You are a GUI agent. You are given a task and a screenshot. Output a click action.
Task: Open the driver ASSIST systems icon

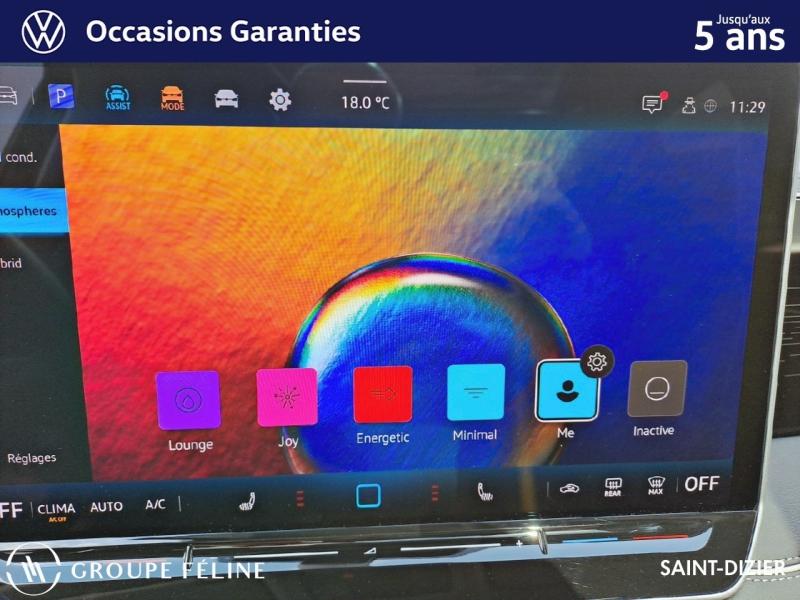tap(118, 98)
